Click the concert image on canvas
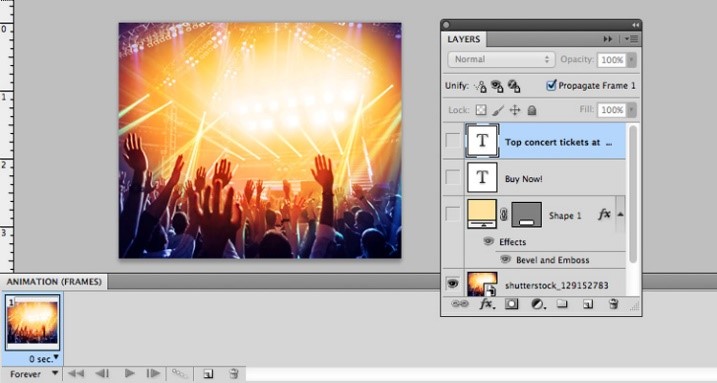 point(260,140)
